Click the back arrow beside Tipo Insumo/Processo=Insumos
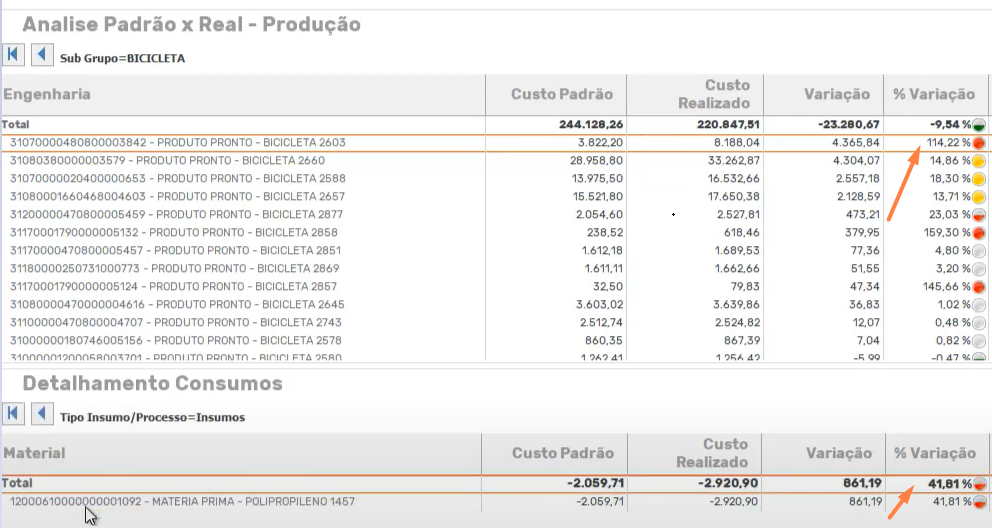 (x=42, y=412)
